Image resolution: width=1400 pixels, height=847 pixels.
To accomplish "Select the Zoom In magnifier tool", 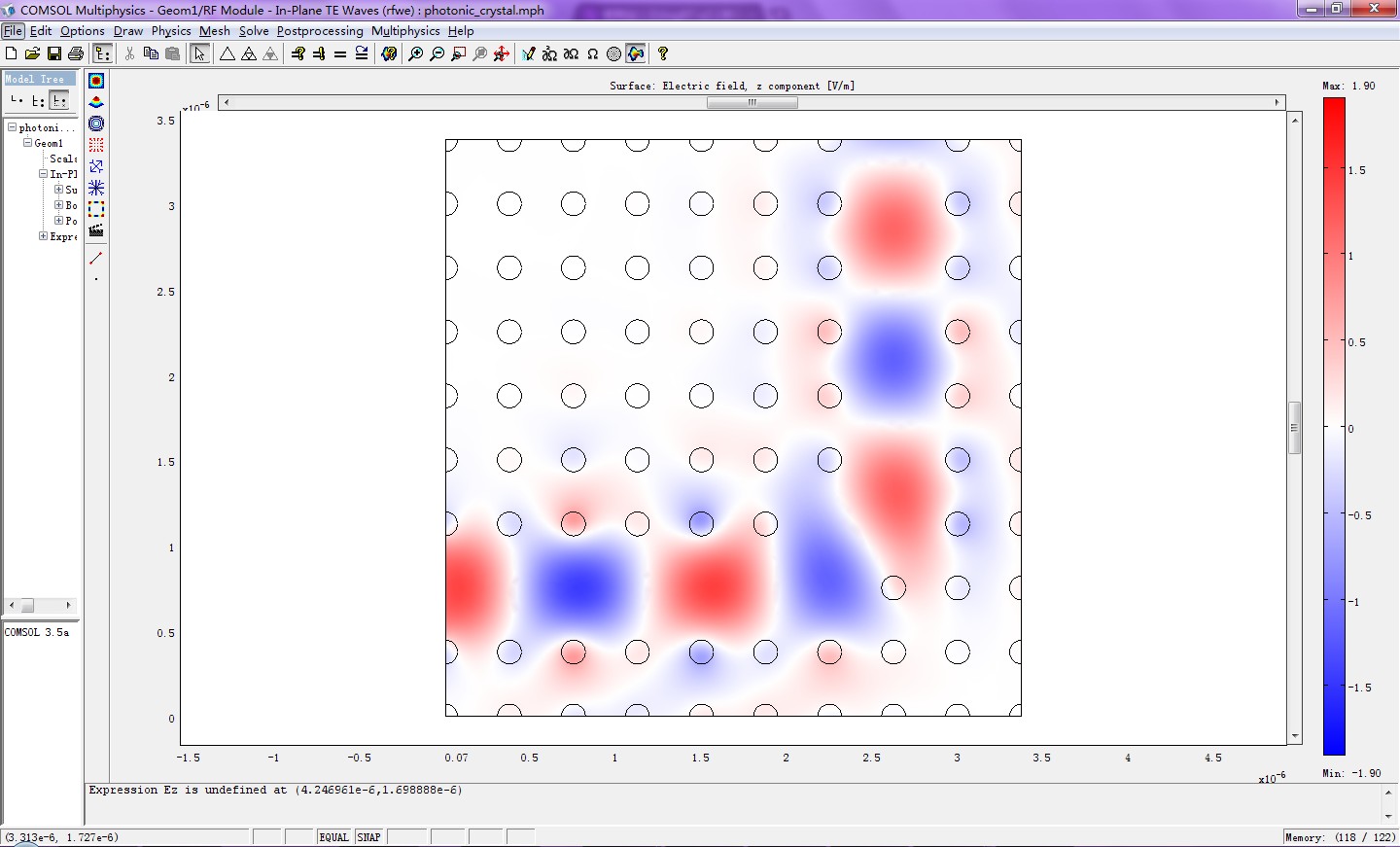I will pyautogui.click(x=416, y=54).
